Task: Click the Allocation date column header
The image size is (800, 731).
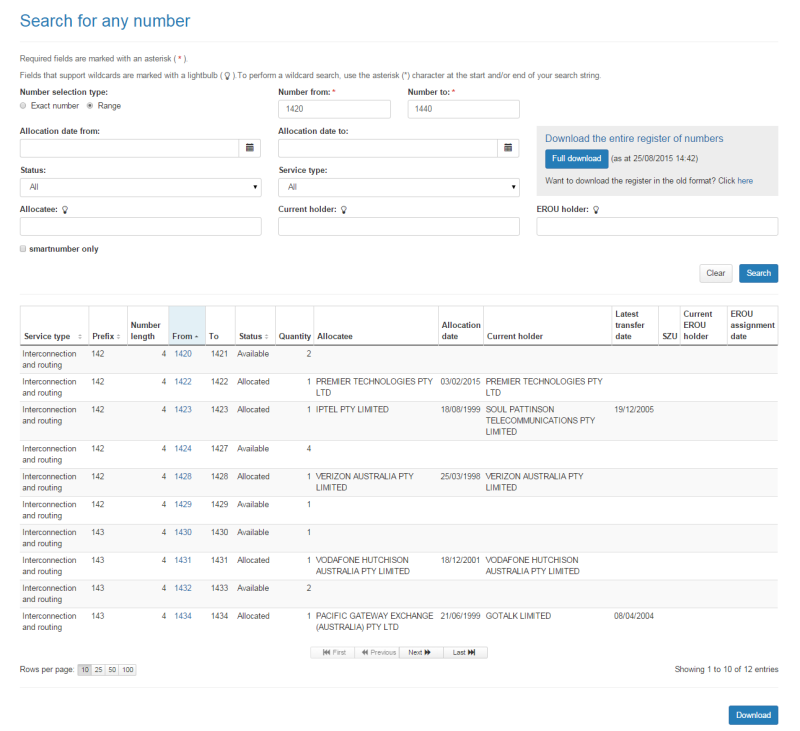Action: (x=461, y=326)
